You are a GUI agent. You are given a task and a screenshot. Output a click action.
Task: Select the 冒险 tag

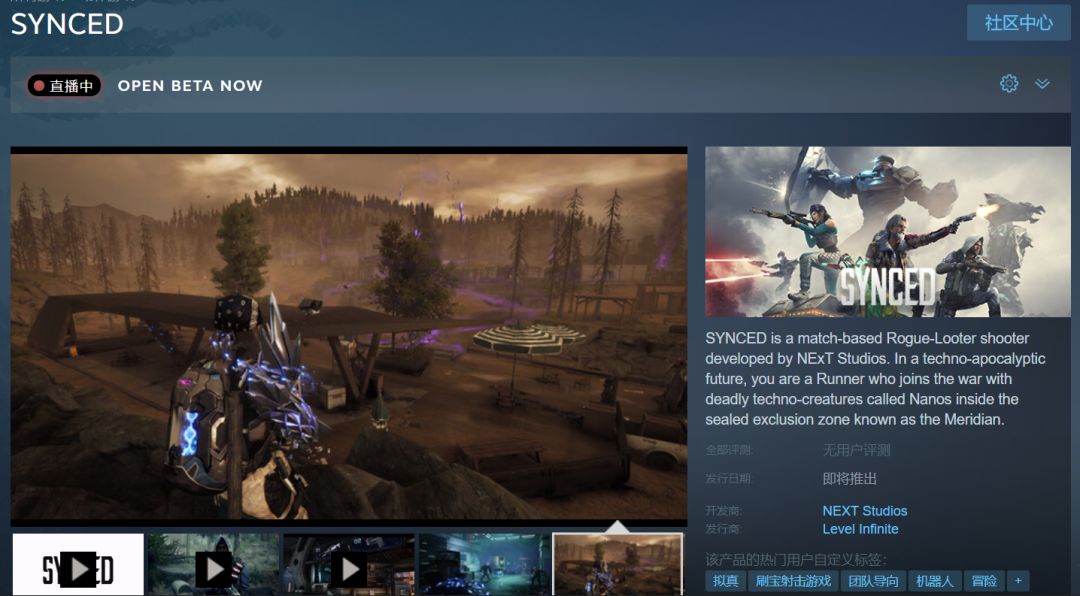coord(984,581)
